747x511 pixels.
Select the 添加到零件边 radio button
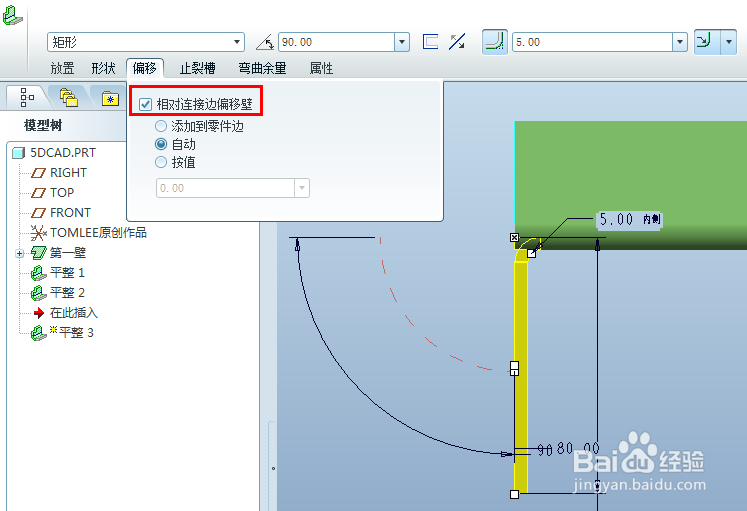click(161, 126)
